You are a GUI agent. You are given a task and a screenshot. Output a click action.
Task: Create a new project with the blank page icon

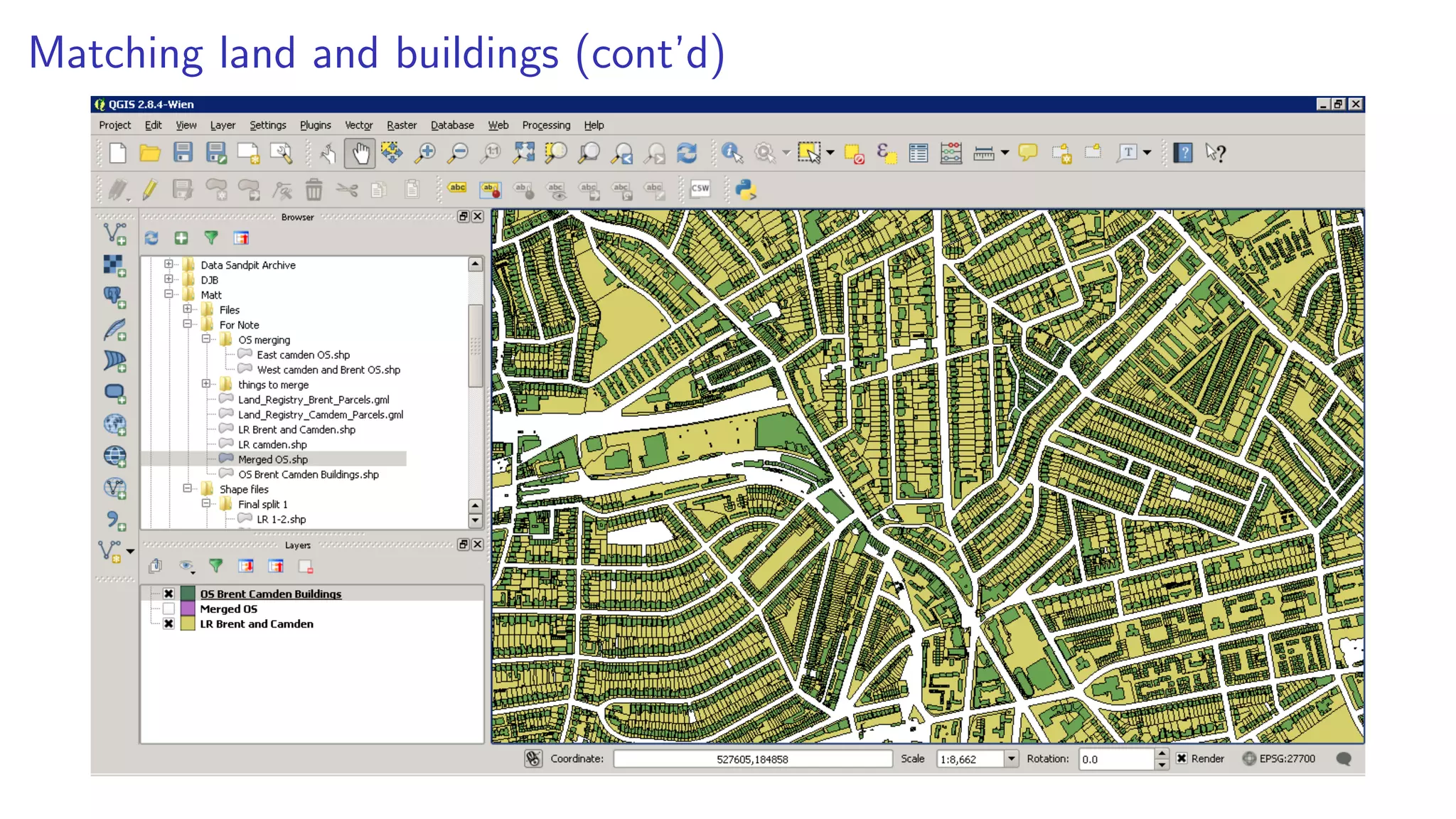pyautogui.click(x=118, y=153)
